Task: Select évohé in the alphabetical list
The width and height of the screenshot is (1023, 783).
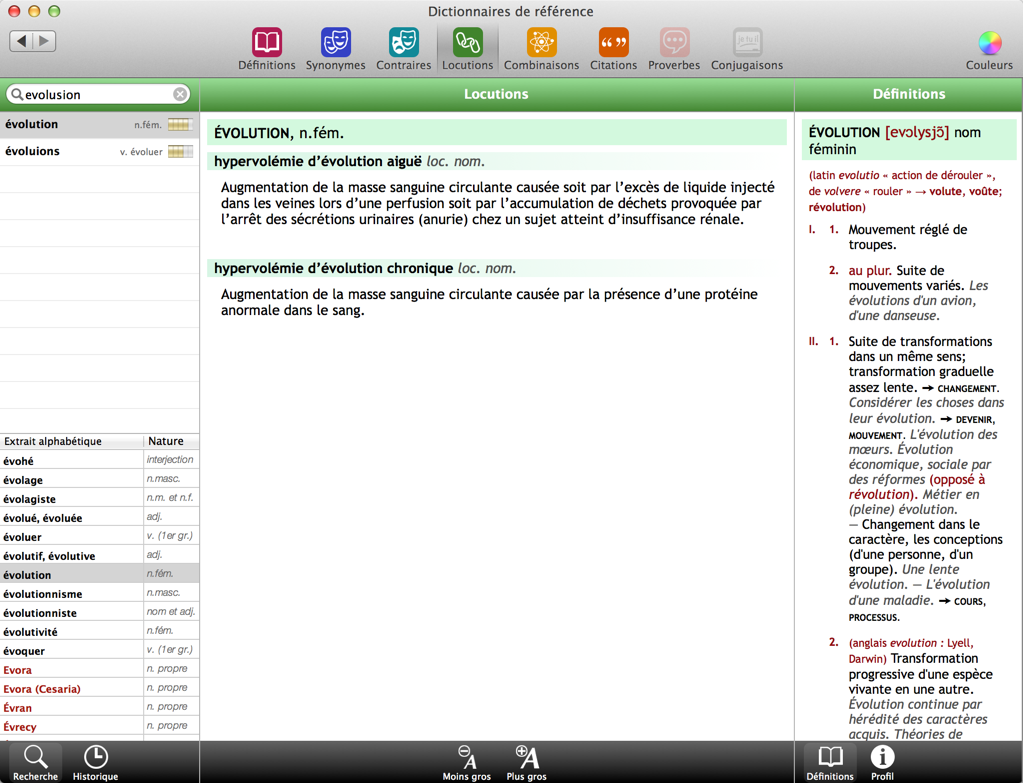Action: [x=99, y=461]
